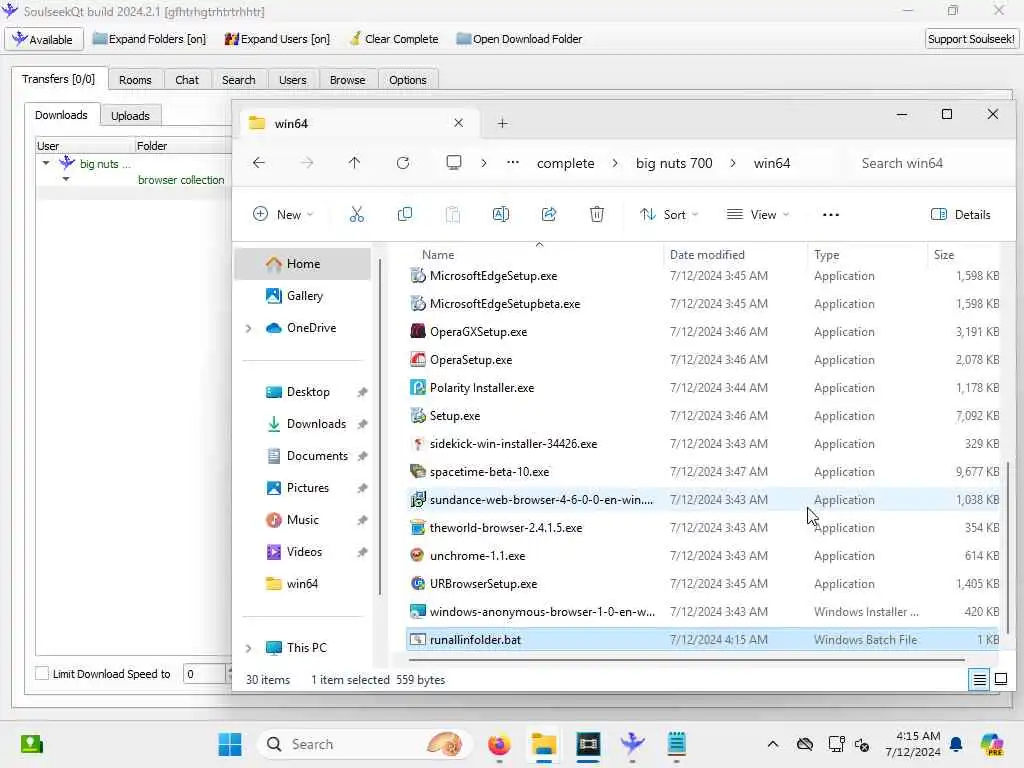Open File Explorer from the taskbar
This screenshot has width=1024, height=768.
(x=543, y=744)
